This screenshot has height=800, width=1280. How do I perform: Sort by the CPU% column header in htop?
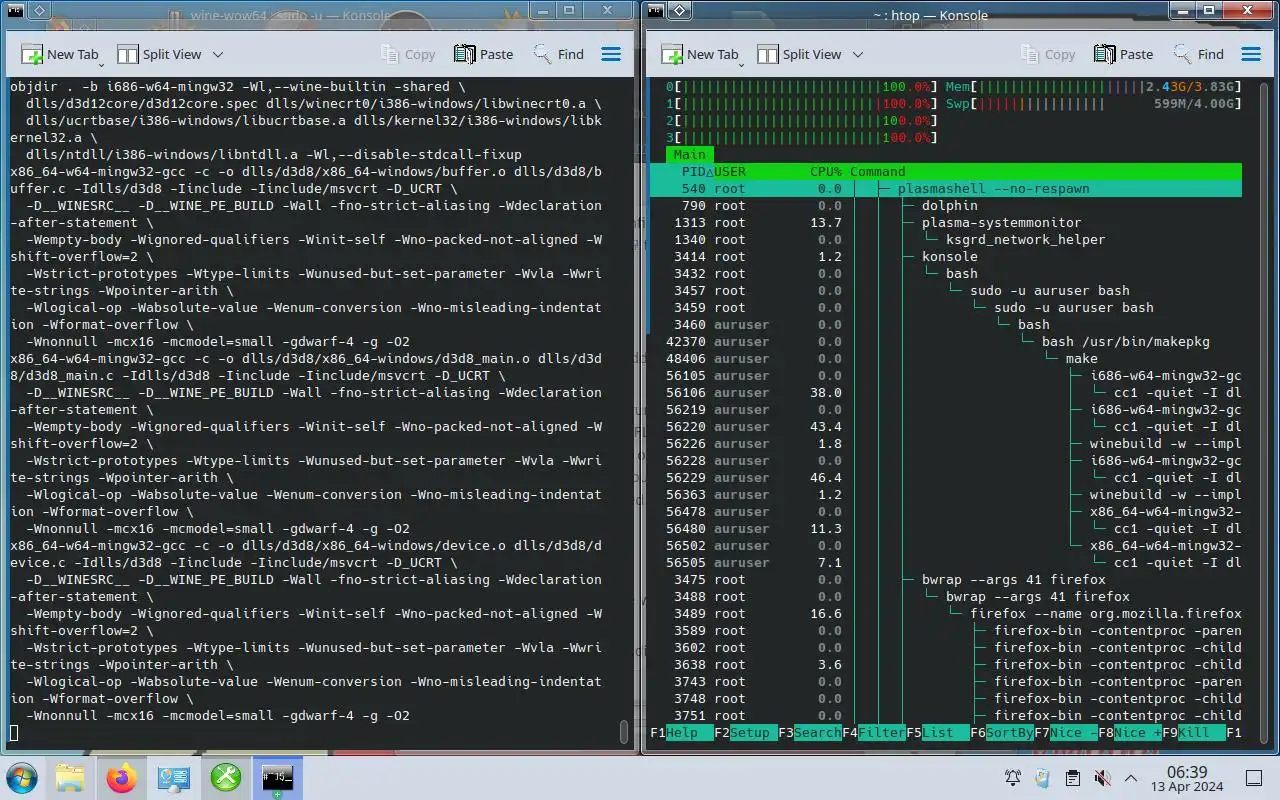tap(826, 172)
